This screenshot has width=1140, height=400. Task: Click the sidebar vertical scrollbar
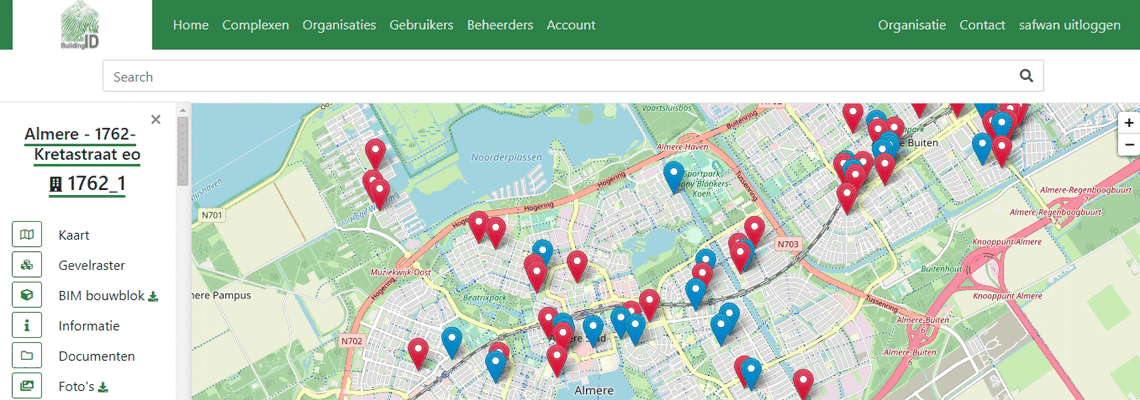[183, 150]
